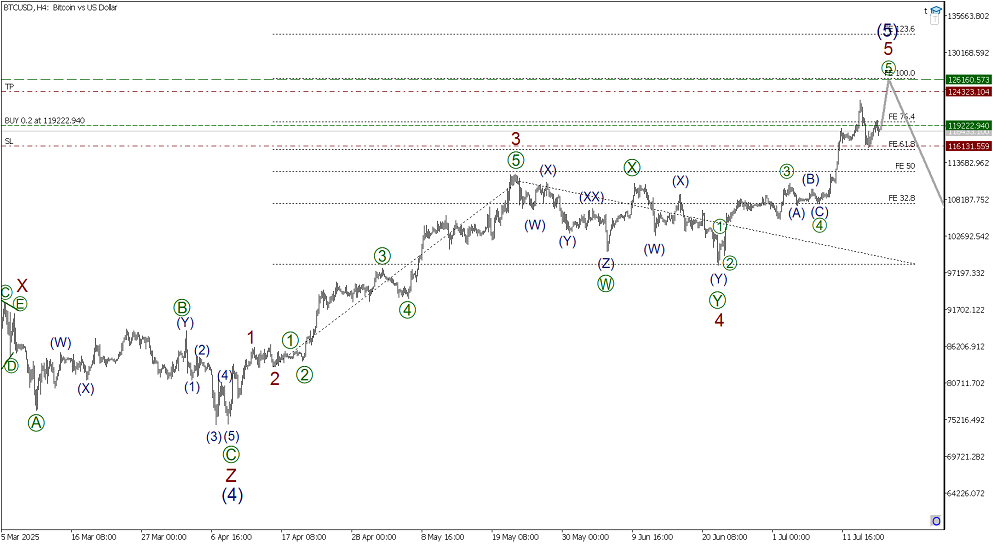This screenshot has width=1000, height=545.
Task: Select the blue (XX) wave label
Action: (x=591, y=197)
